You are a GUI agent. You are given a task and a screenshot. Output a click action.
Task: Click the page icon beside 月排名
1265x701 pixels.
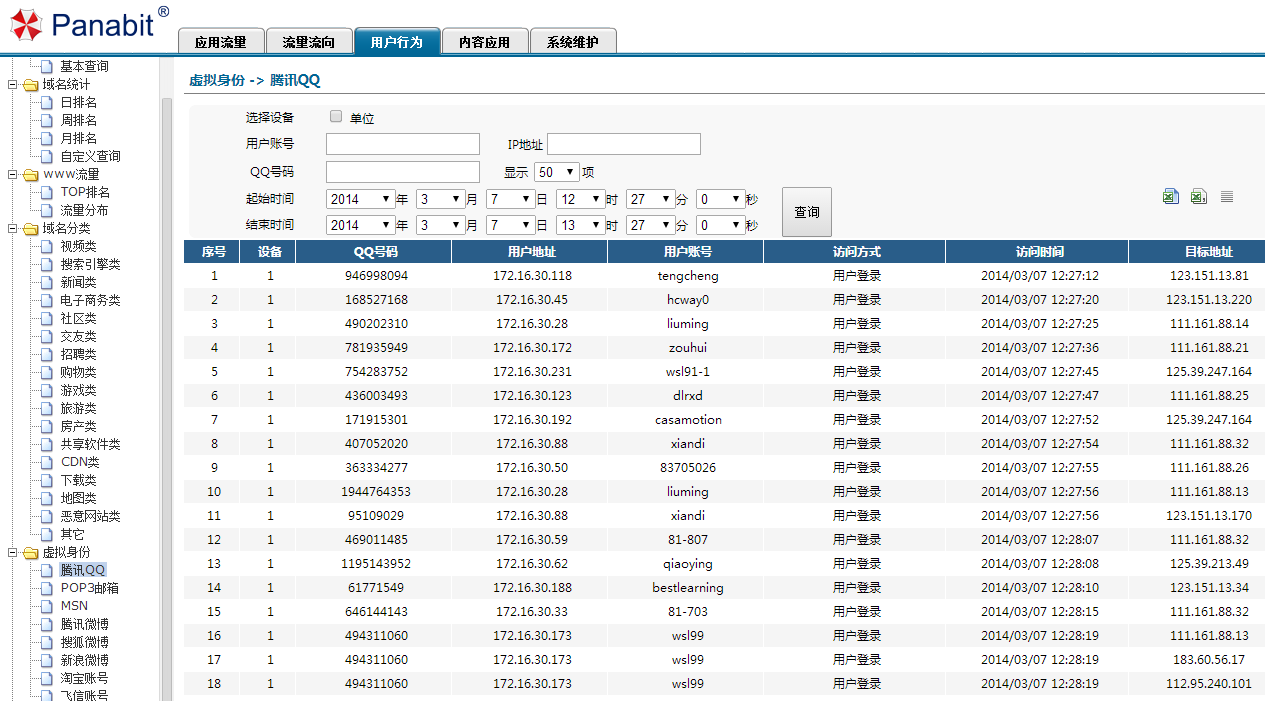click(x=46, y=138)
